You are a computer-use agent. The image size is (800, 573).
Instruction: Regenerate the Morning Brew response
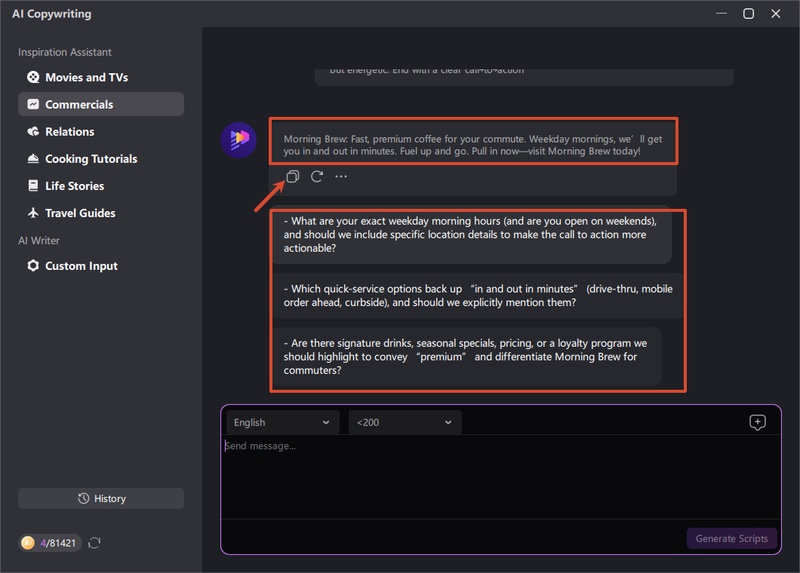point(317,177)
